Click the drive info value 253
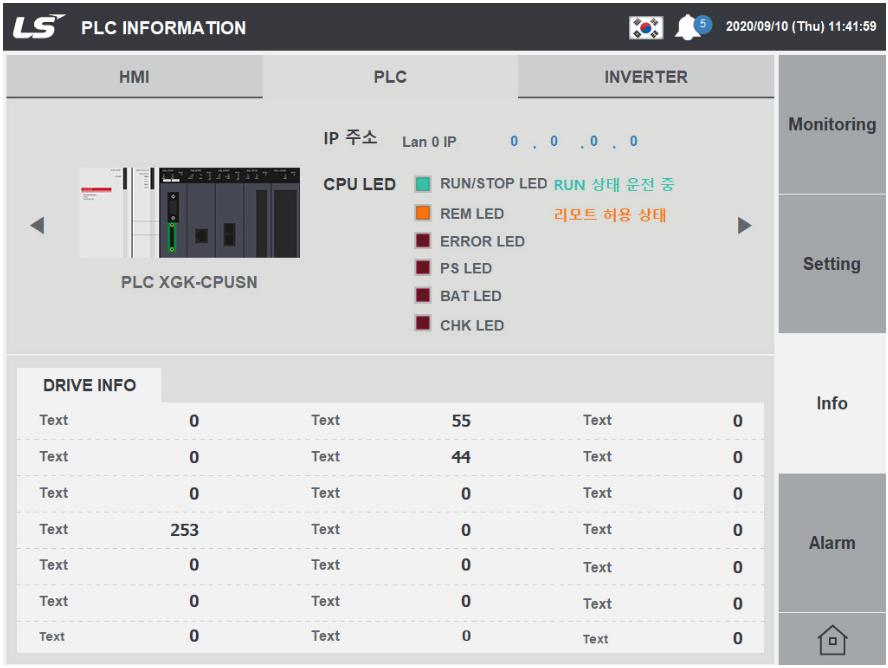888x668 pixels. click(x=185, y=530)
